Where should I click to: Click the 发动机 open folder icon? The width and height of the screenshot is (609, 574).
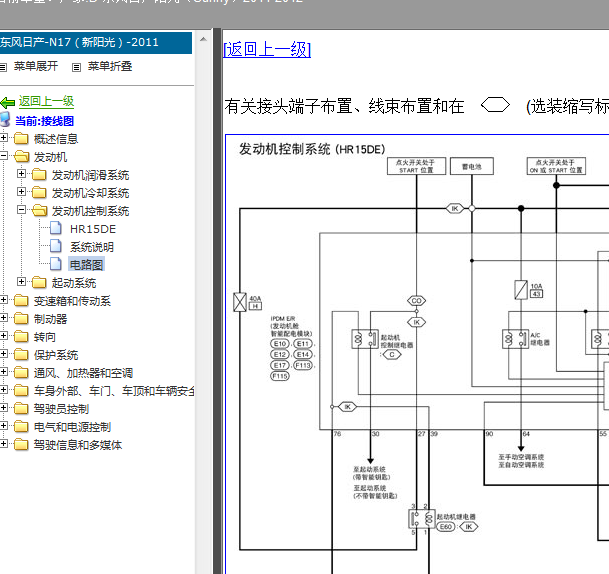click(21, 157)
